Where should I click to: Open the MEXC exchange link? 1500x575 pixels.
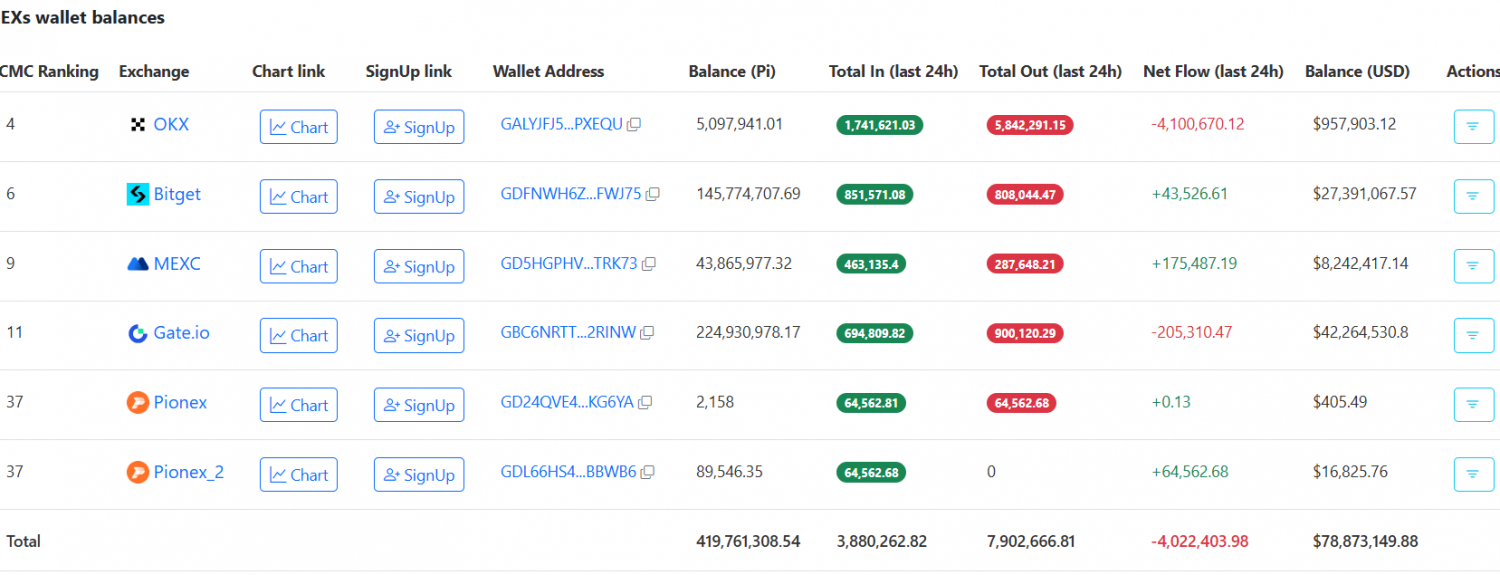(x=176, y=264)
